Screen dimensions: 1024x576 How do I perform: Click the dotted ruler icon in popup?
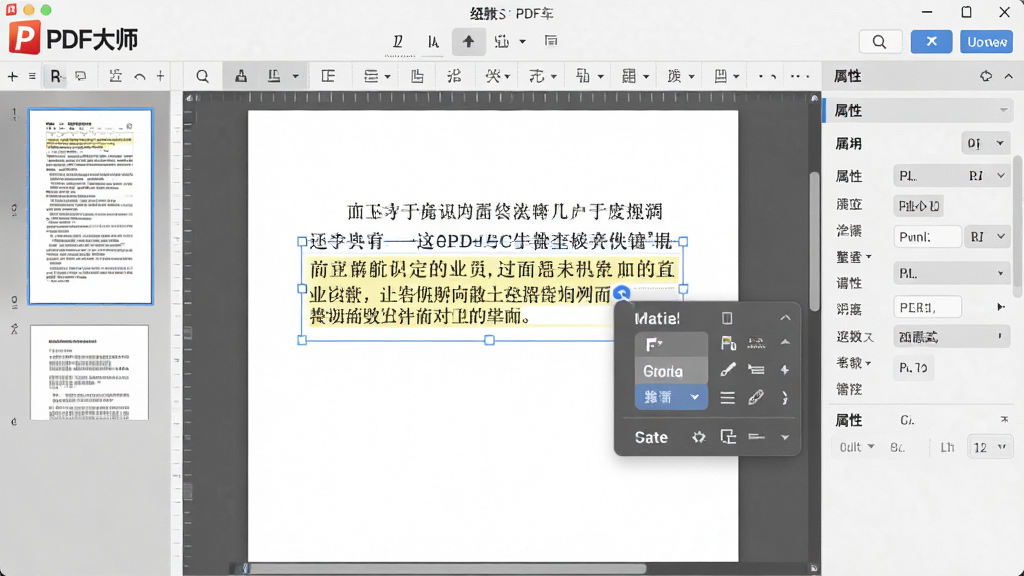point(756,343)
